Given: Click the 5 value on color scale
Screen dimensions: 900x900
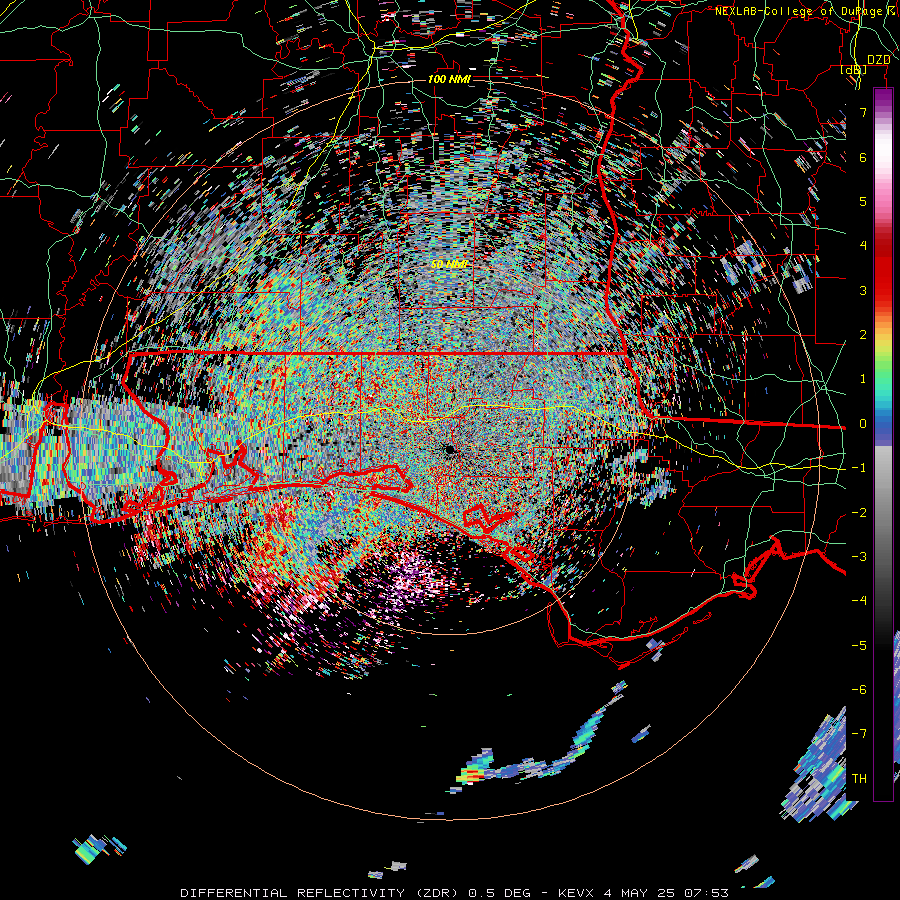Looking at the screenshot, I should 863,201.
